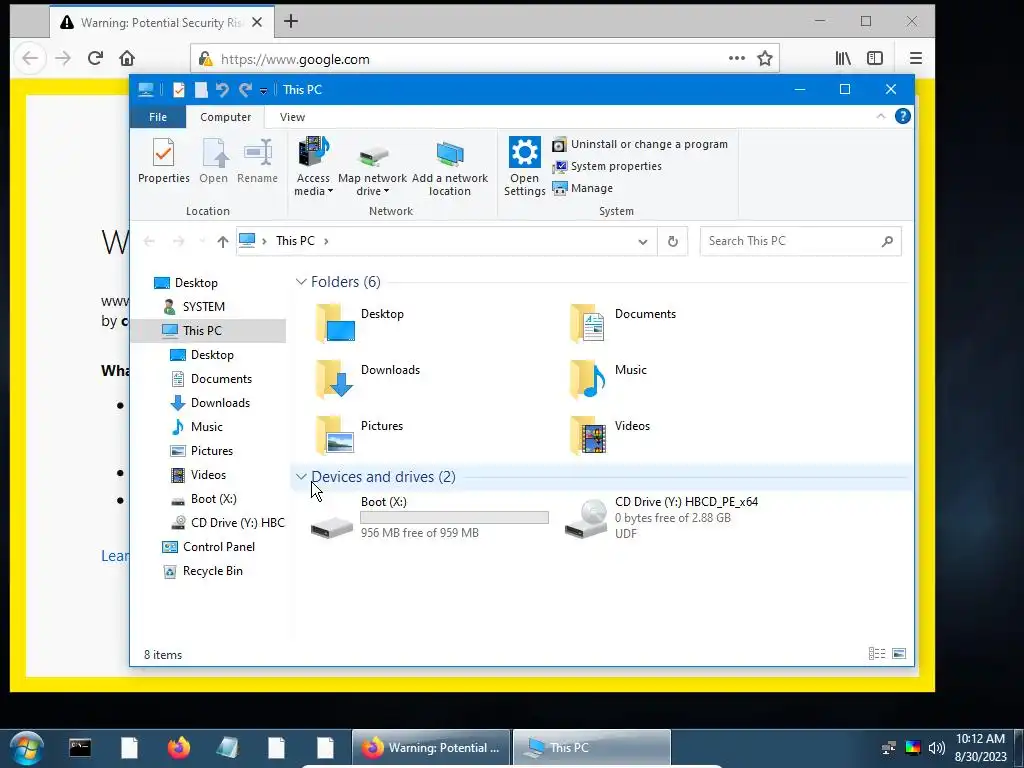
Task: Click Uninstall or change a program
Action: point(640,144)
